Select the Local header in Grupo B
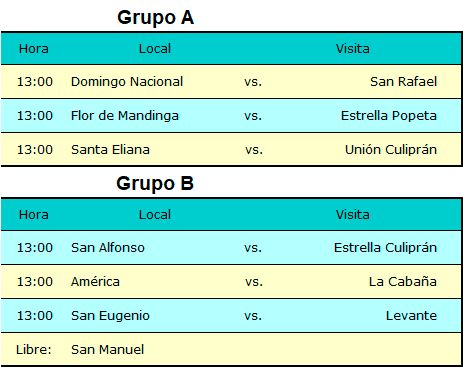Viewport: 463px width, 367px height. coord(155,215)
